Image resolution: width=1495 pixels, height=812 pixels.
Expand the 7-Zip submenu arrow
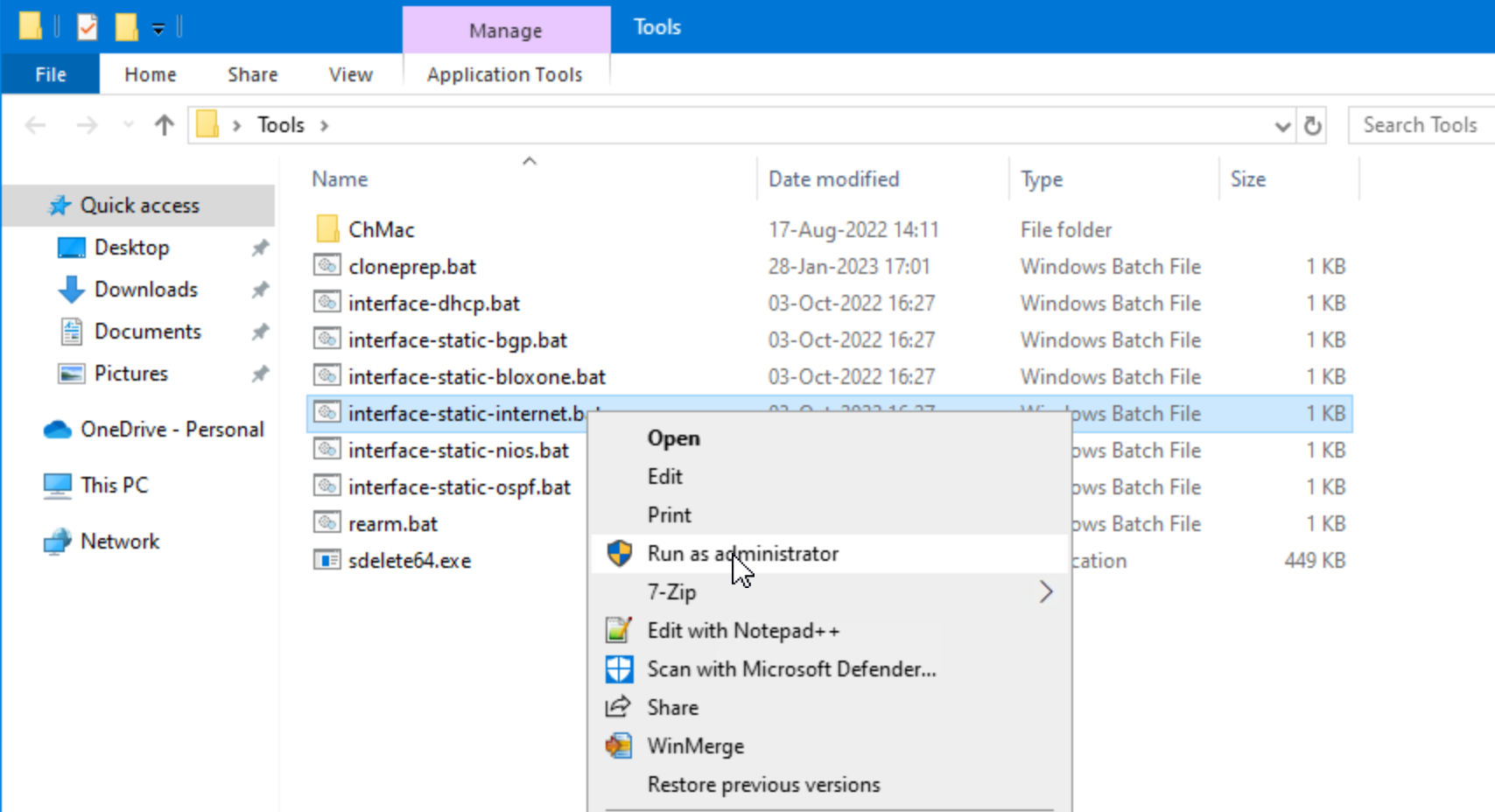[1045, 592]
